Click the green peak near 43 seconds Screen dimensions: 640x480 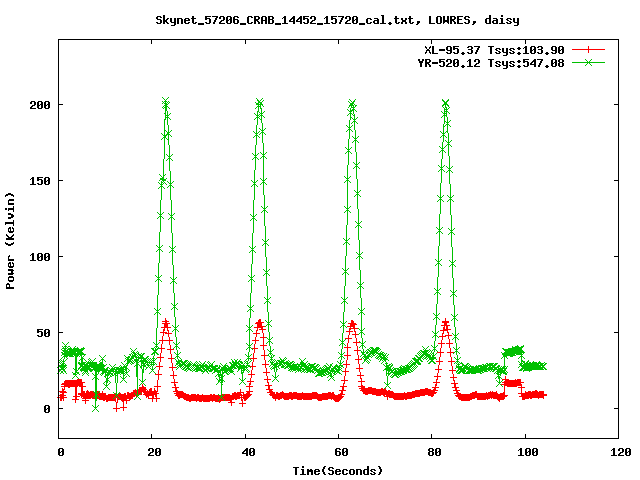click(x=260, y=102)
